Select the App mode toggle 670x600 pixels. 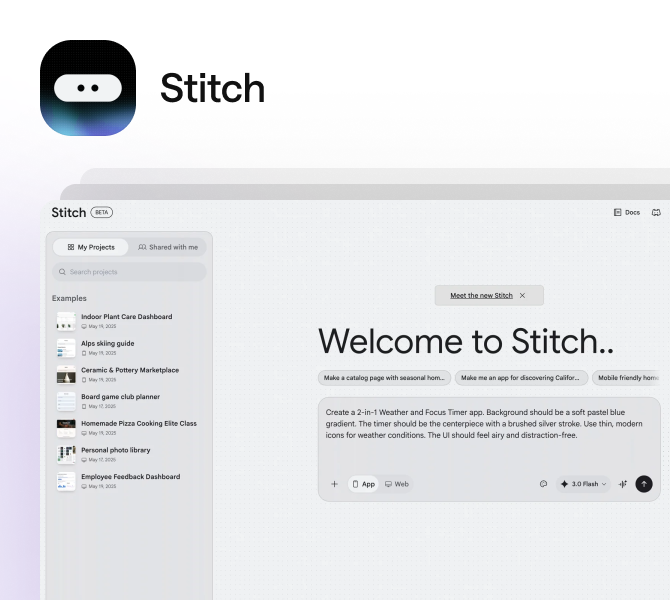pos(363,484)
